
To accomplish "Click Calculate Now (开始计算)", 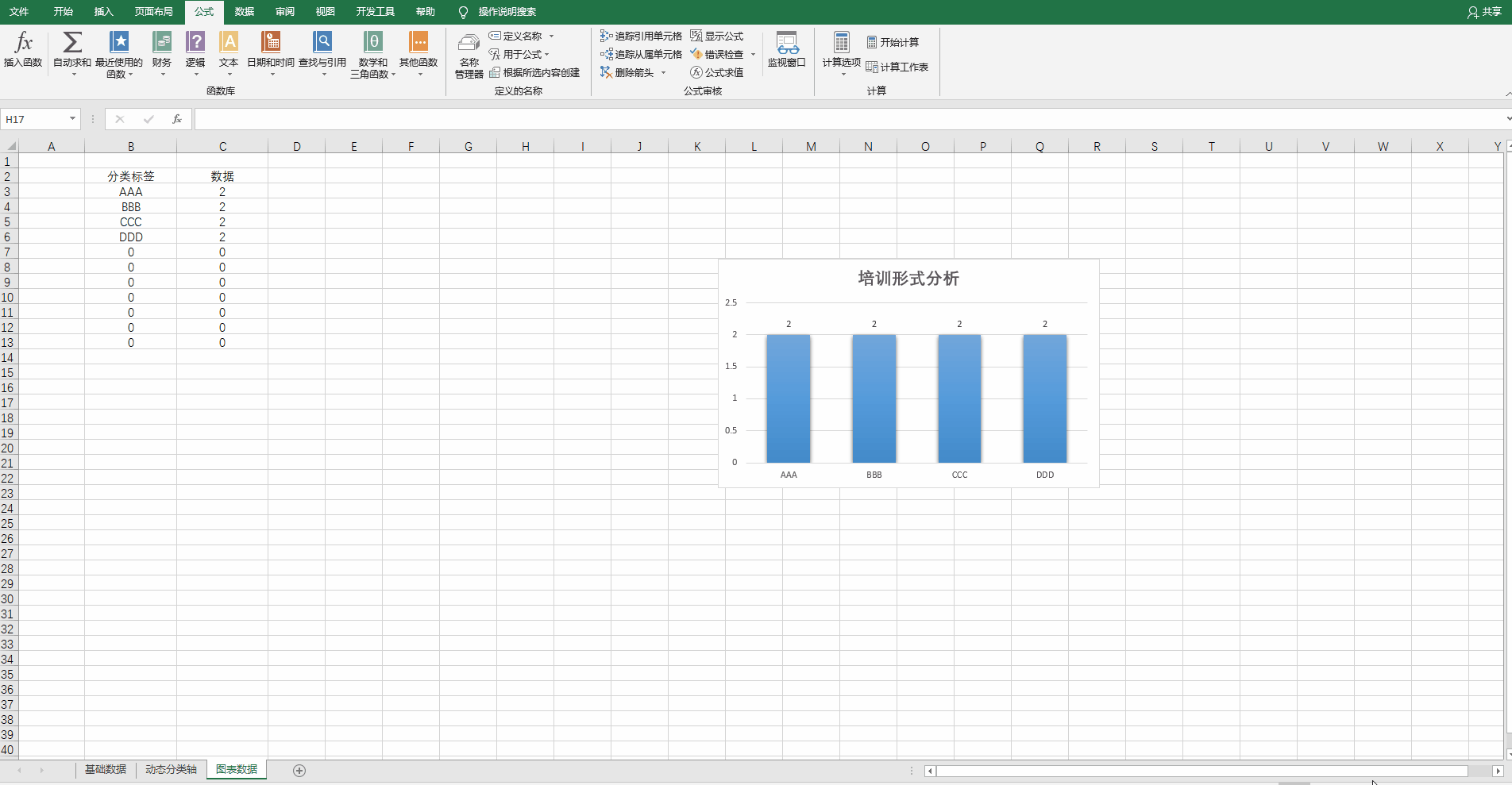I will 893,42.
